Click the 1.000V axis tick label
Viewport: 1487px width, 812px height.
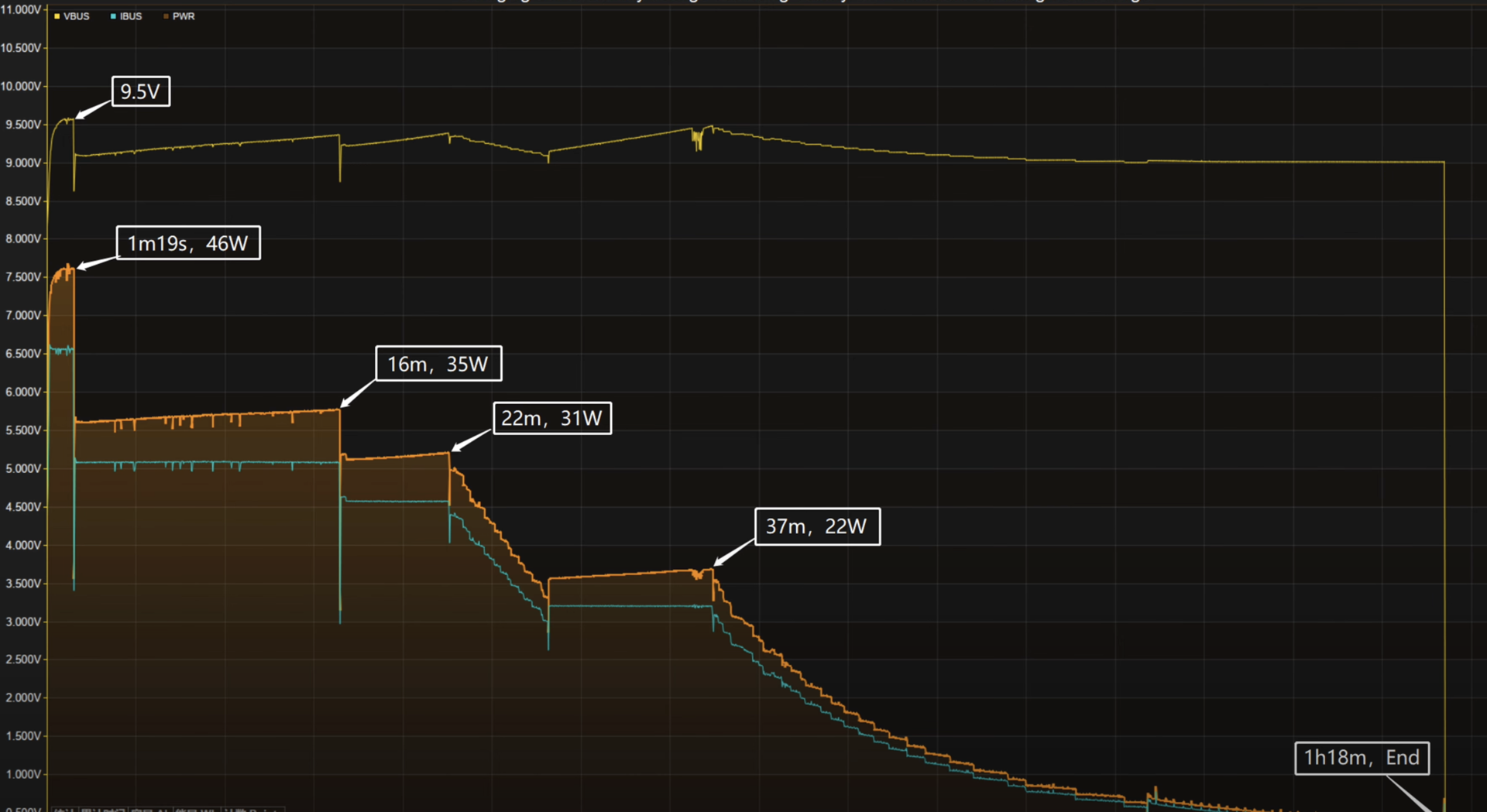pyautogui.click(x=22, y=774)
